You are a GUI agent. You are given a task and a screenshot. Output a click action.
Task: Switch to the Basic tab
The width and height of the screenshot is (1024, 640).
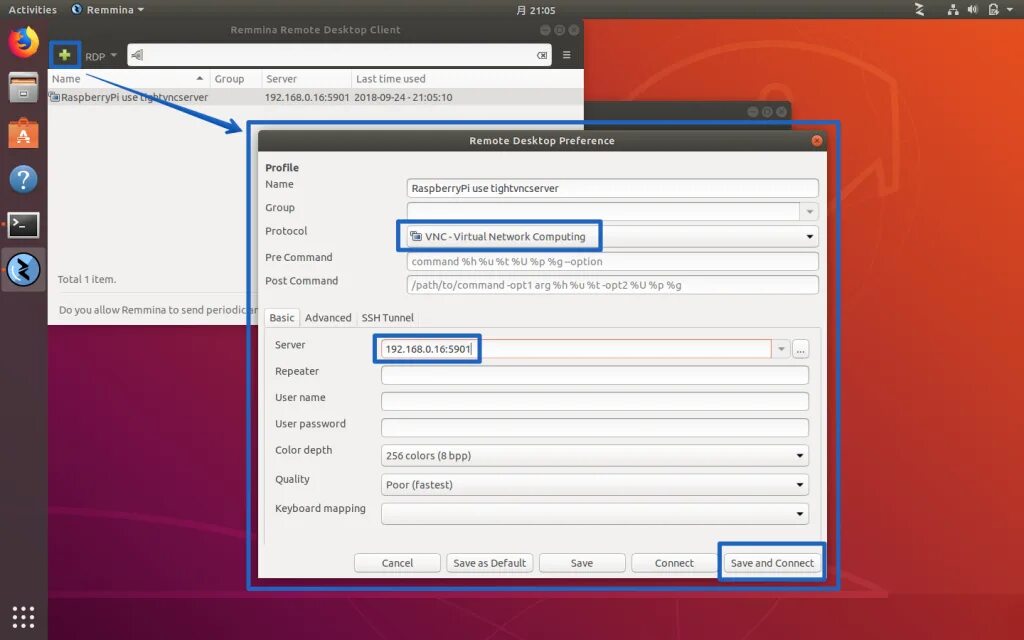[281, 317]
